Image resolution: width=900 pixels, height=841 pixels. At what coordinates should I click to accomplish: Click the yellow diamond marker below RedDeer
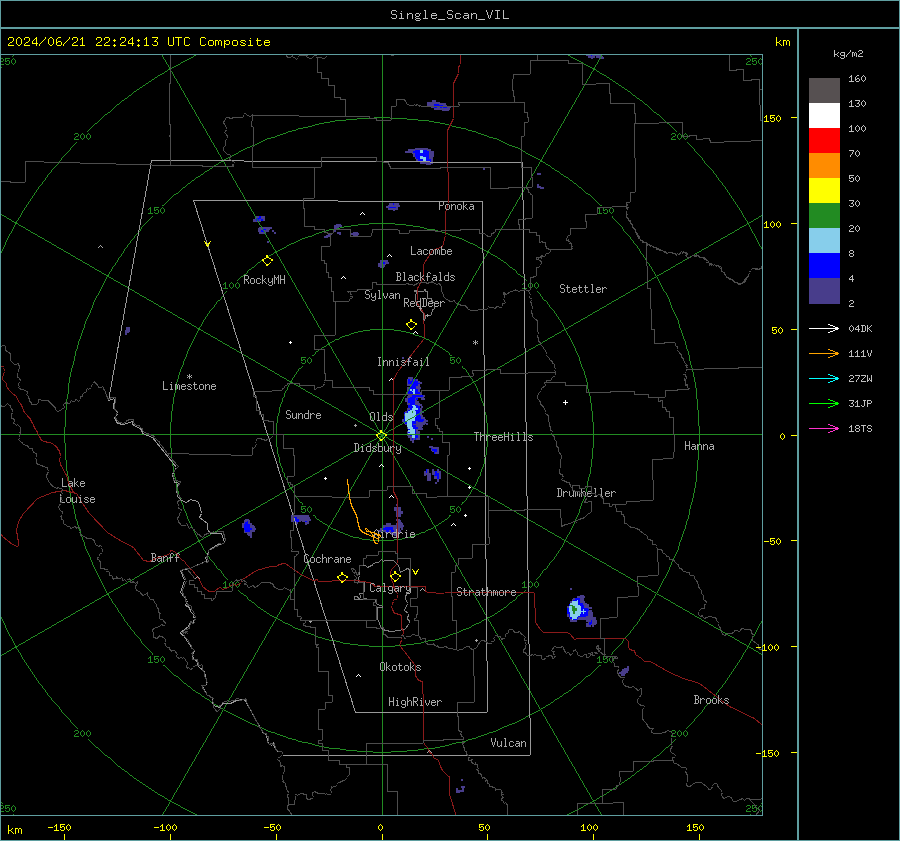(x=412, y=325)
